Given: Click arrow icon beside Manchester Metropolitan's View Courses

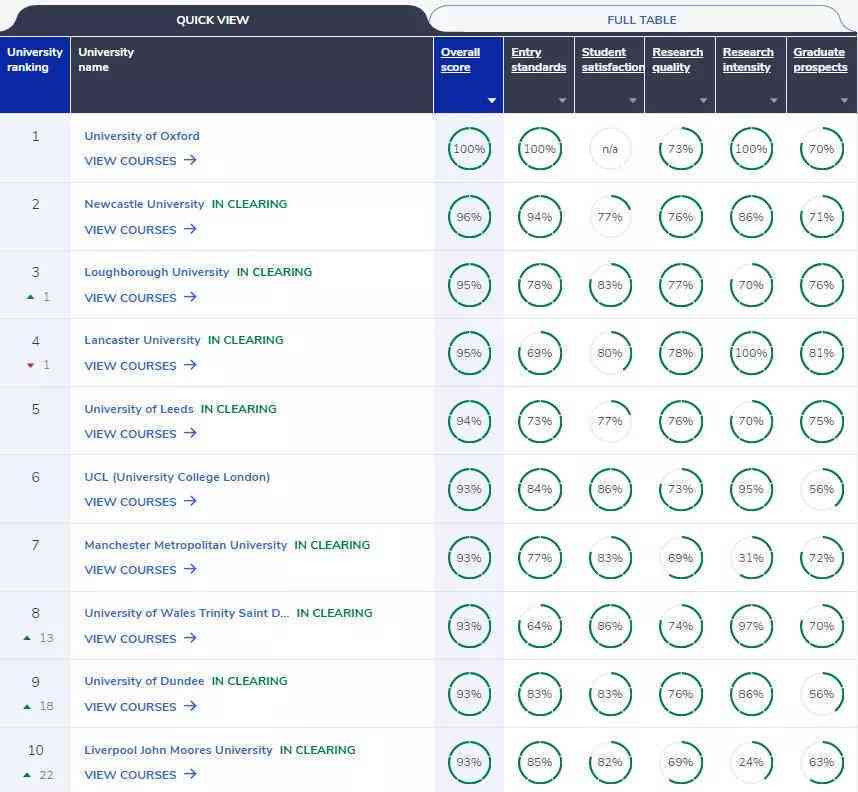Looking at the screenshot, I should (190, 569).
